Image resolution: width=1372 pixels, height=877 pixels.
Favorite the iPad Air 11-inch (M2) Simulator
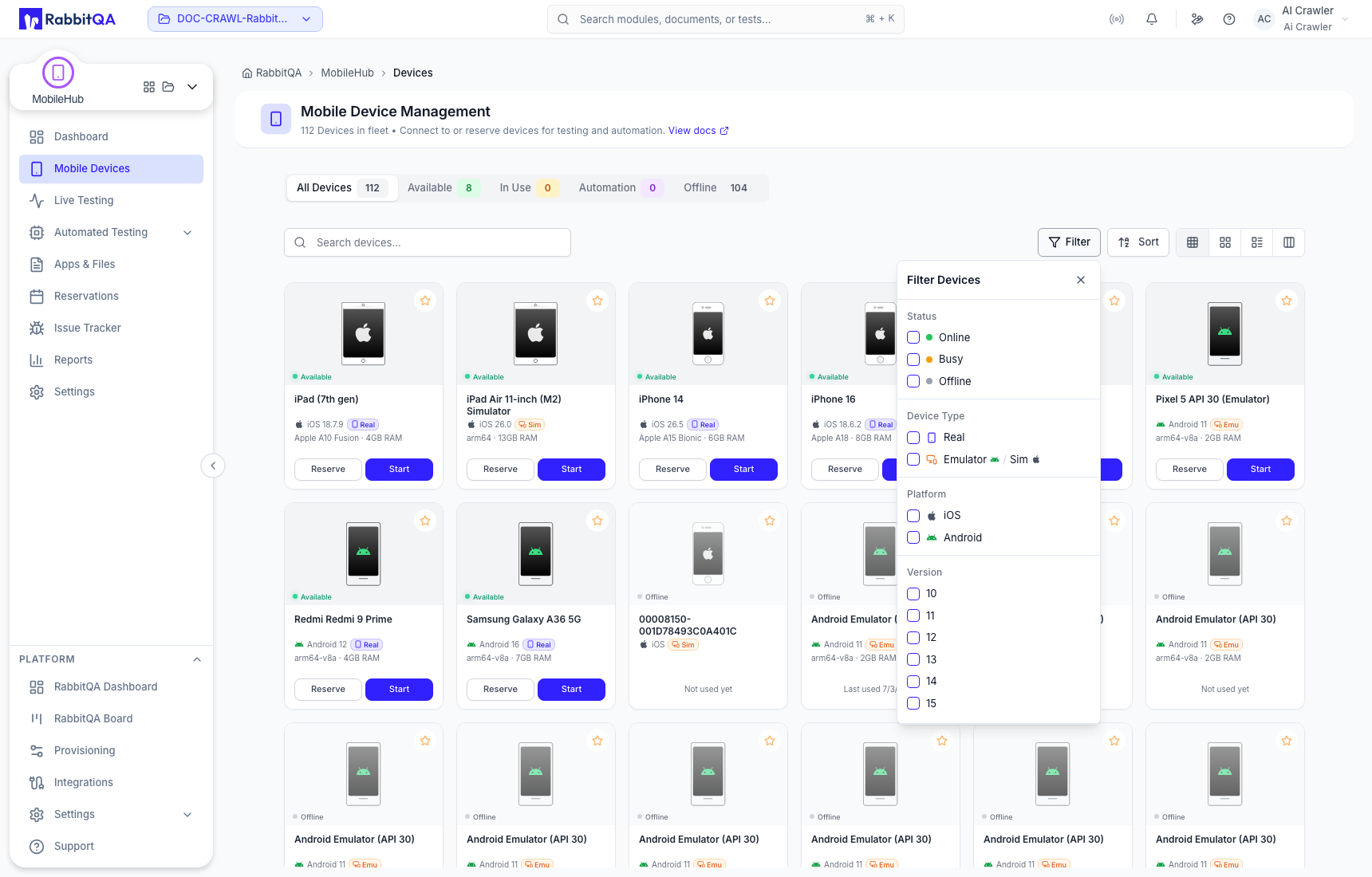click(x=597, y=301)
